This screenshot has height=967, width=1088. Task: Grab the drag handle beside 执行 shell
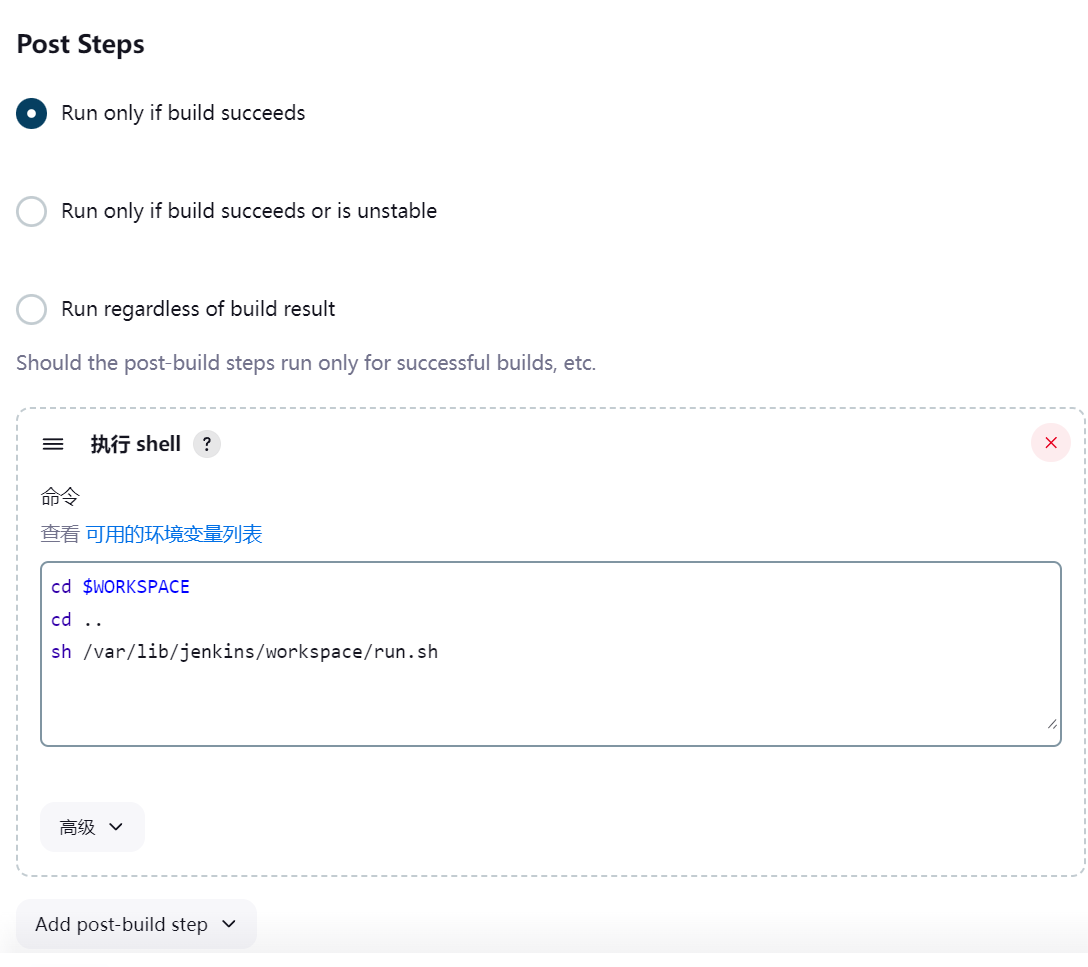[53, 444]
